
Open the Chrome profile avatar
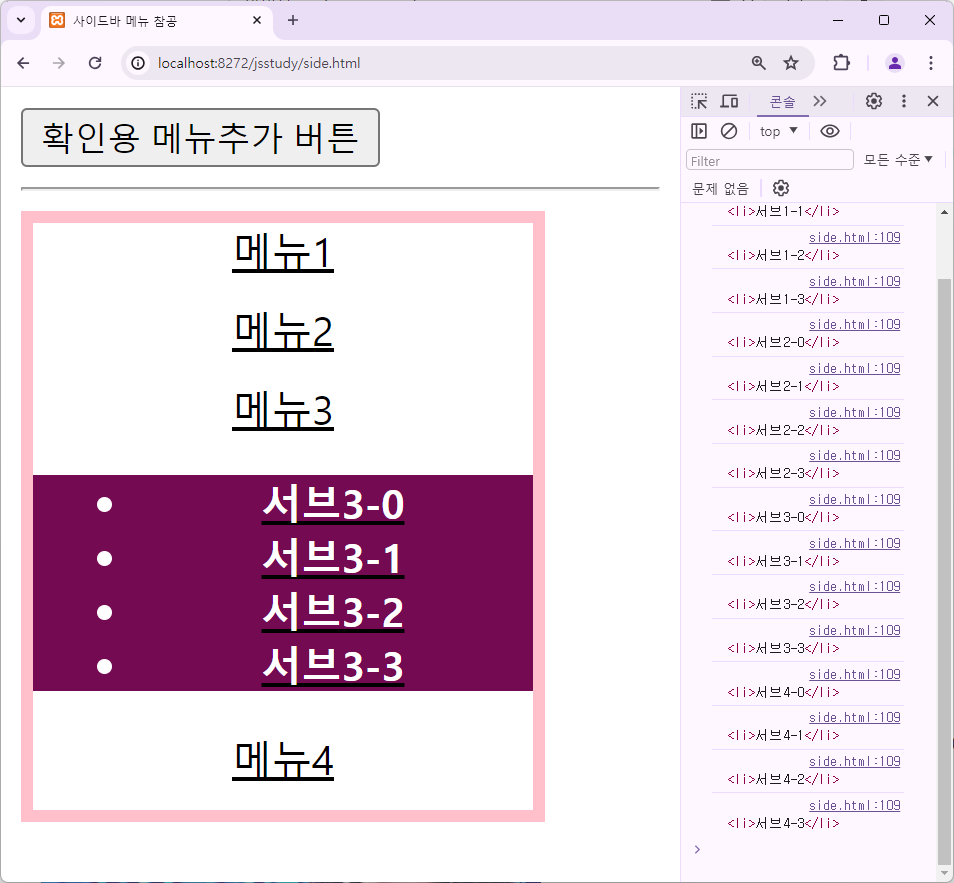coord(894,63)
